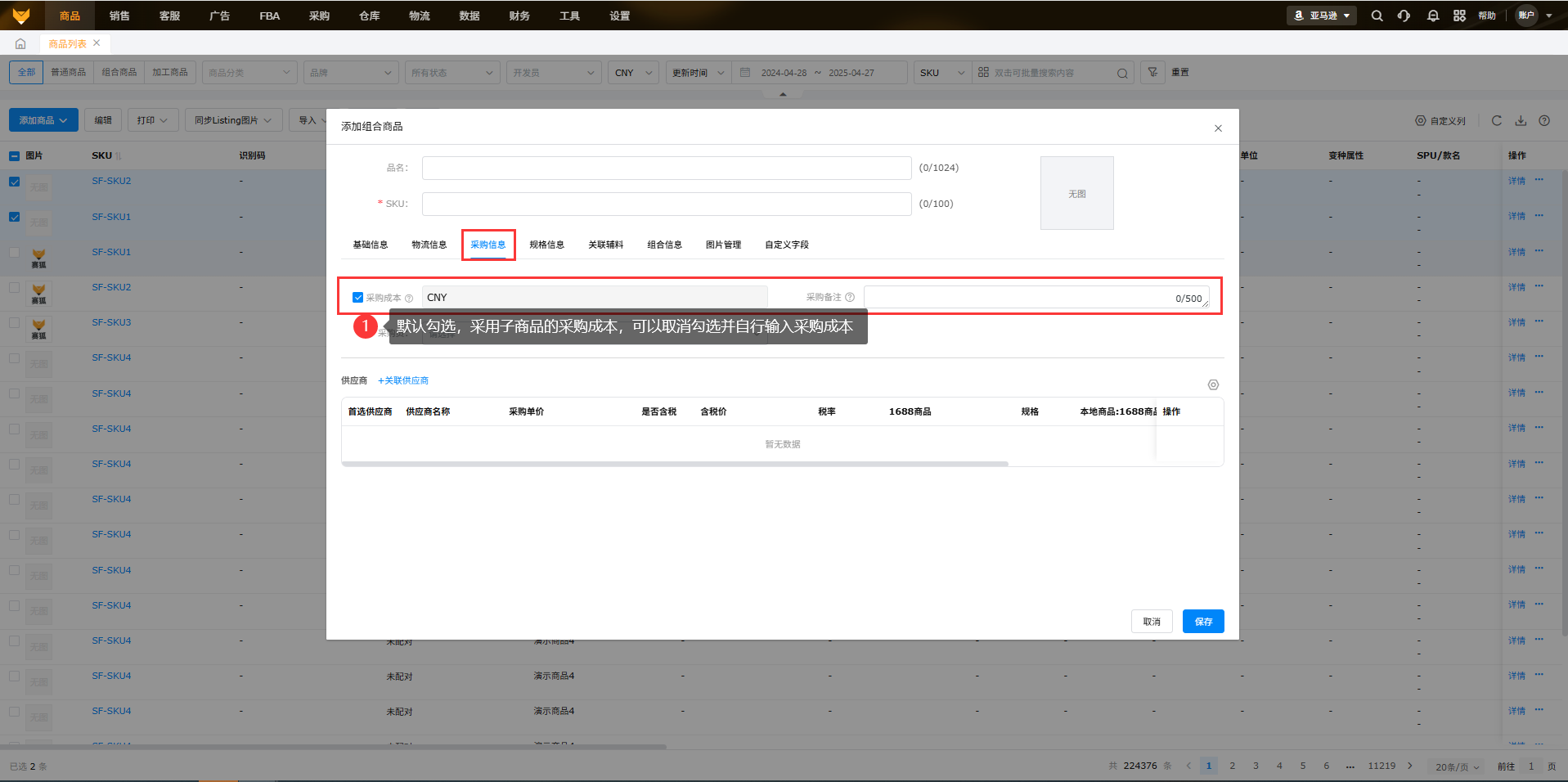The height and width of the screenshot is (782, 1568).
Task: Expand the 亚马逊 platform dropdown
Action: pos(1322,16)
